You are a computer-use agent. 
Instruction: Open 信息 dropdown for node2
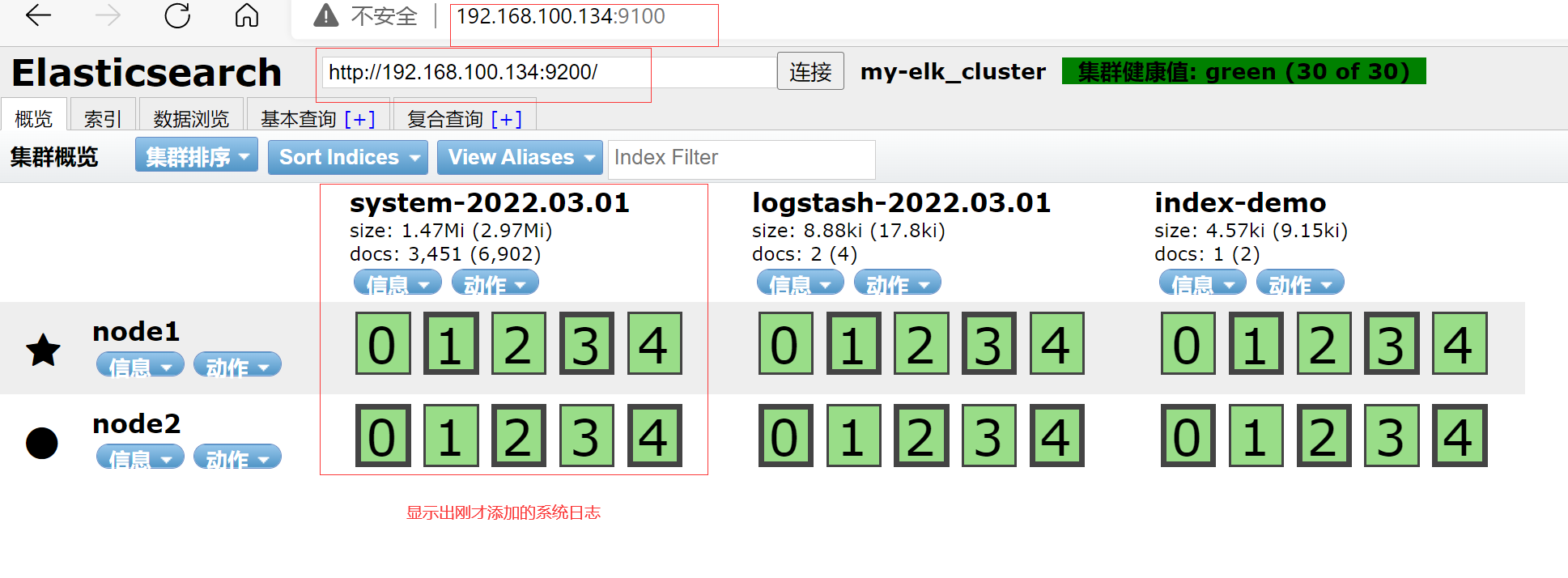(x=140, y=458)
